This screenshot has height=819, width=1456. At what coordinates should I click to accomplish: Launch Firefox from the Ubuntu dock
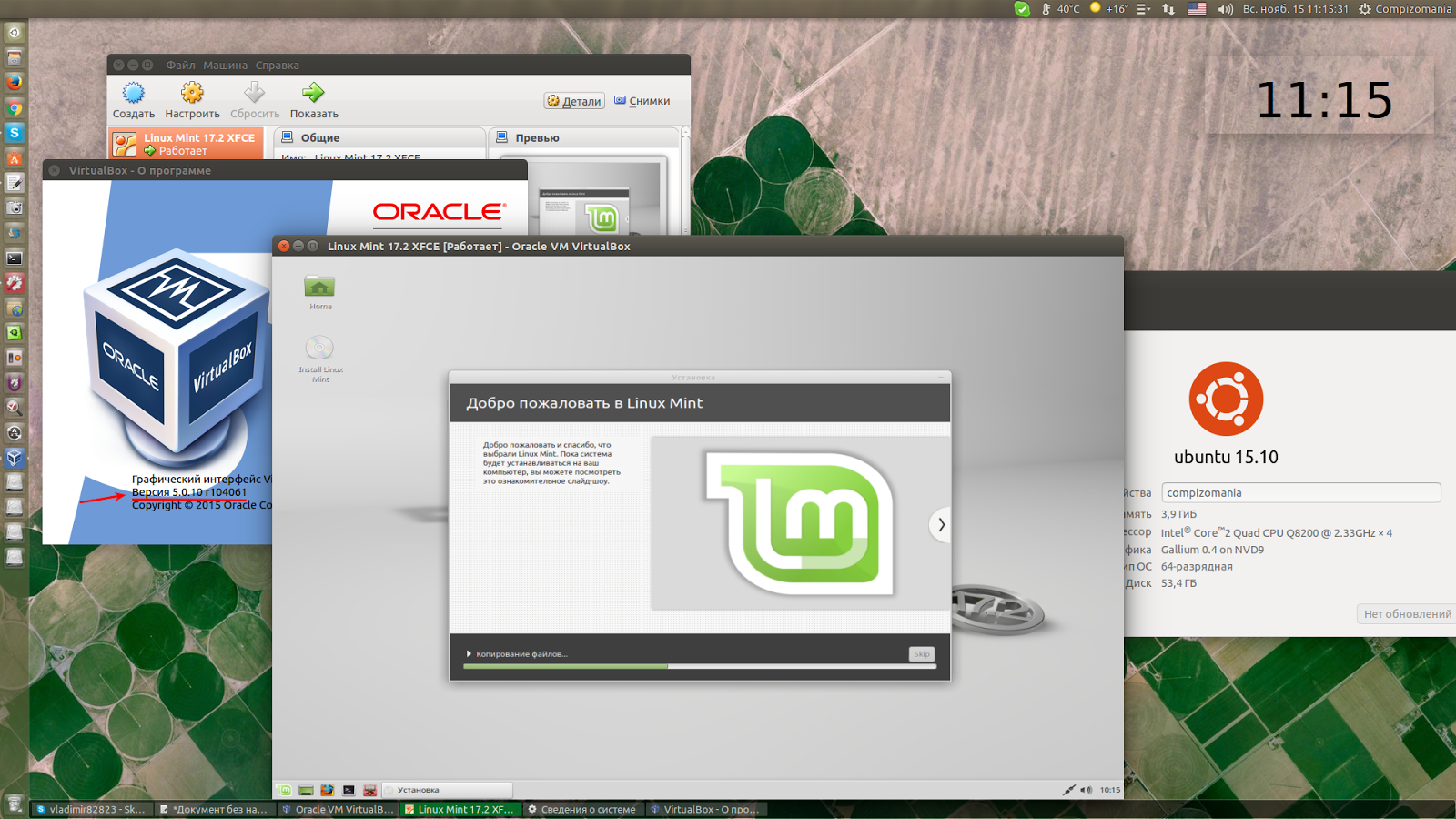(x=14, y=83)
